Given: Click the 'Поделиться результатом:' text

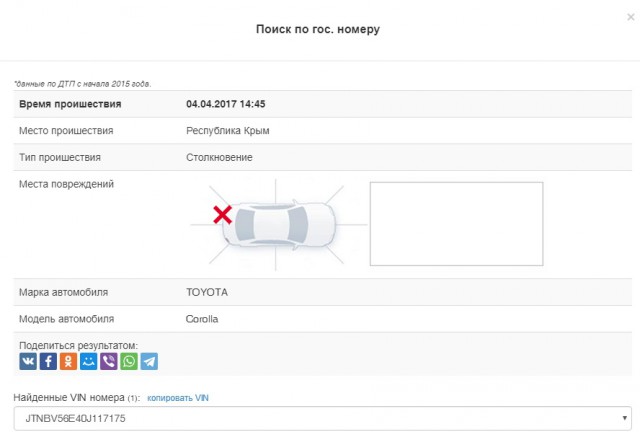Looking at the screenshot, I should [78, 345].
